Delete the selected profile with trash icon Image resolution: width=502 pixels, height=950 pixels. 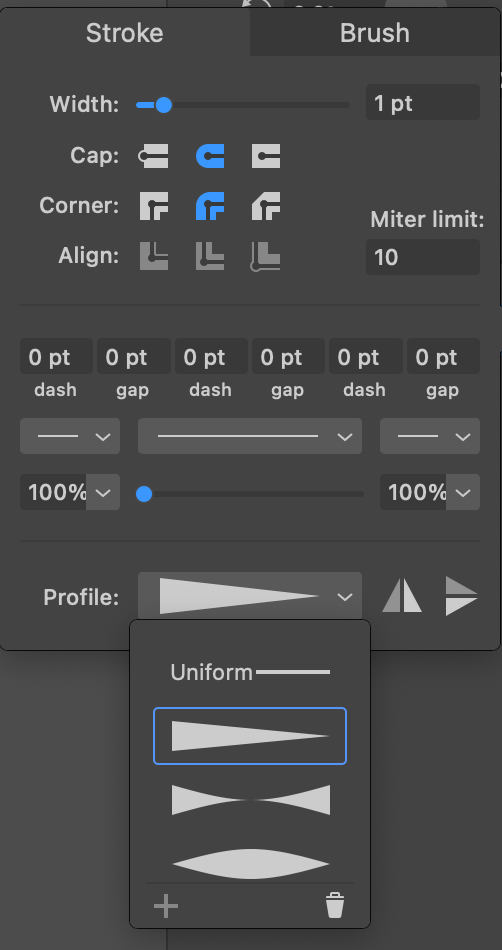[335, 906]
